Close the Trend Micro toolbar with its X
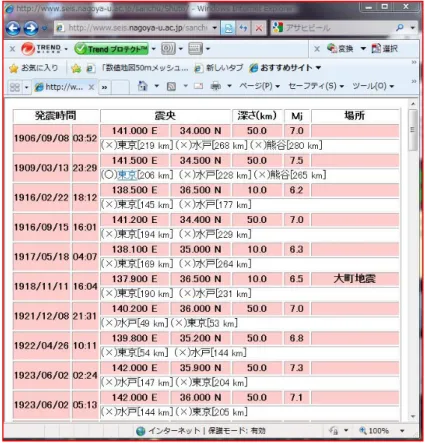Screen dimensions: 425x443 click(12, 49)
